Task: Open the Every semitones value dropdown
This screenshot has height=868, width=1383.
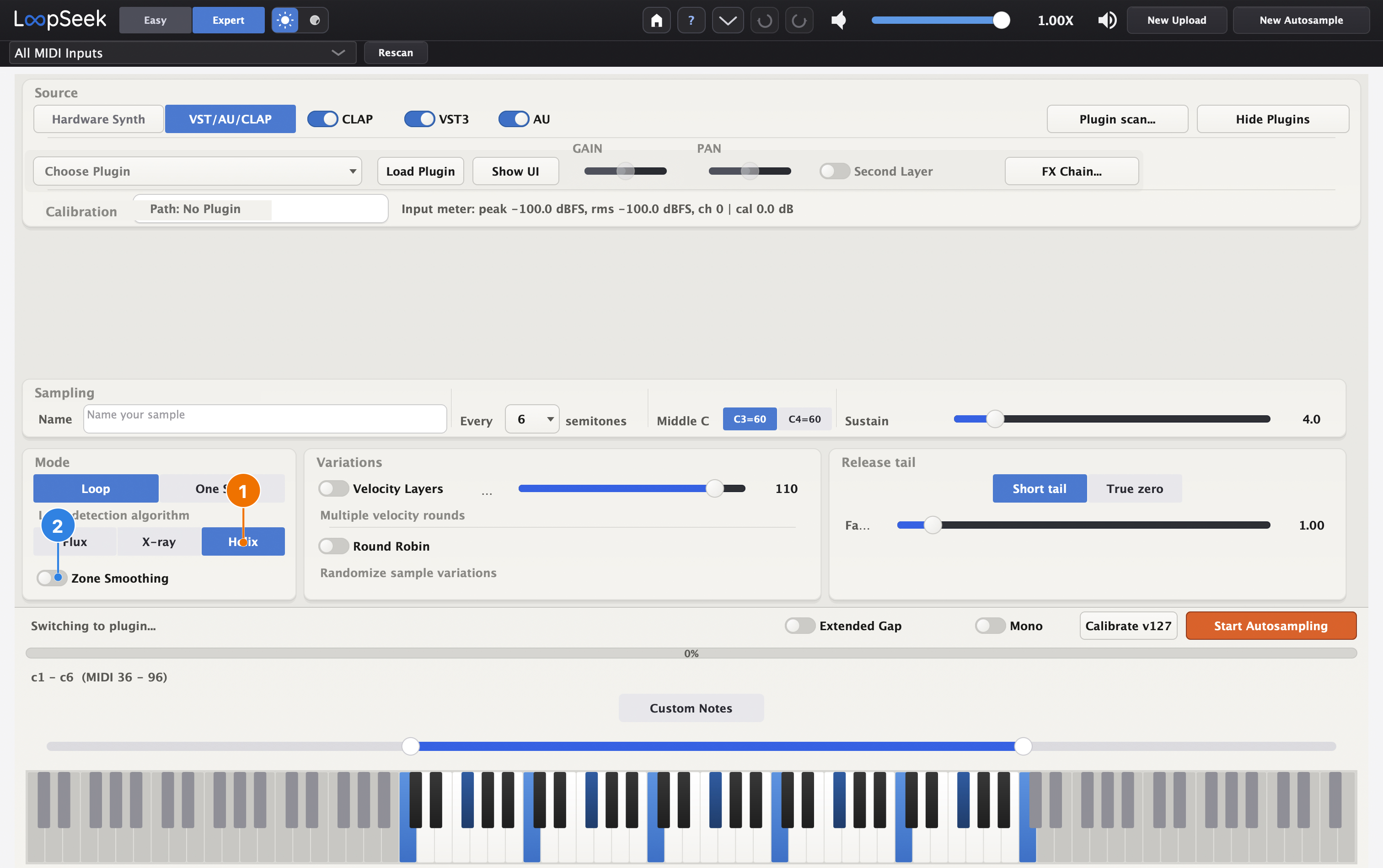Action: pyautogui.click(x=532, y=419)
